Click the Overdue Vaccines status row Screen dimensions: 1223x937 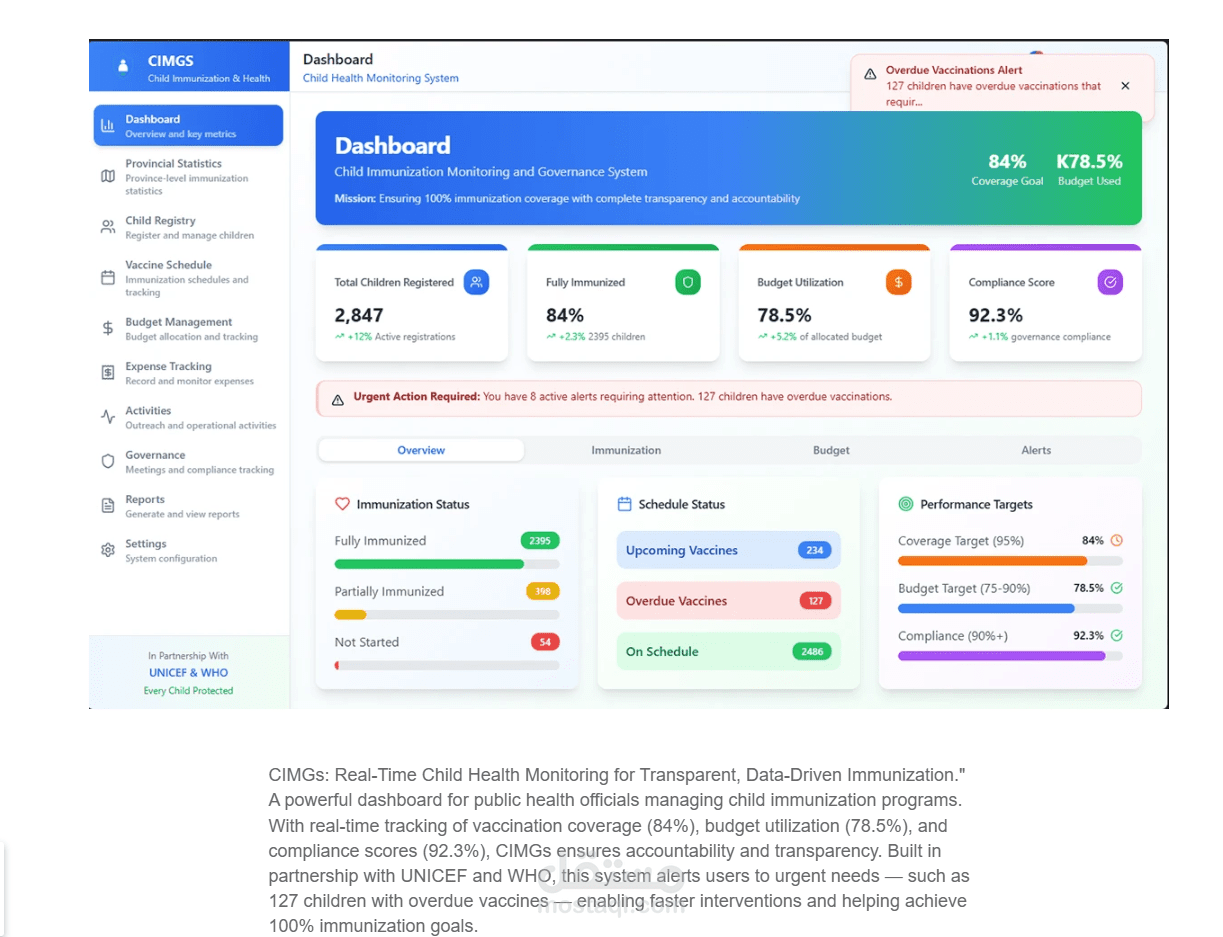coord(729,601)
